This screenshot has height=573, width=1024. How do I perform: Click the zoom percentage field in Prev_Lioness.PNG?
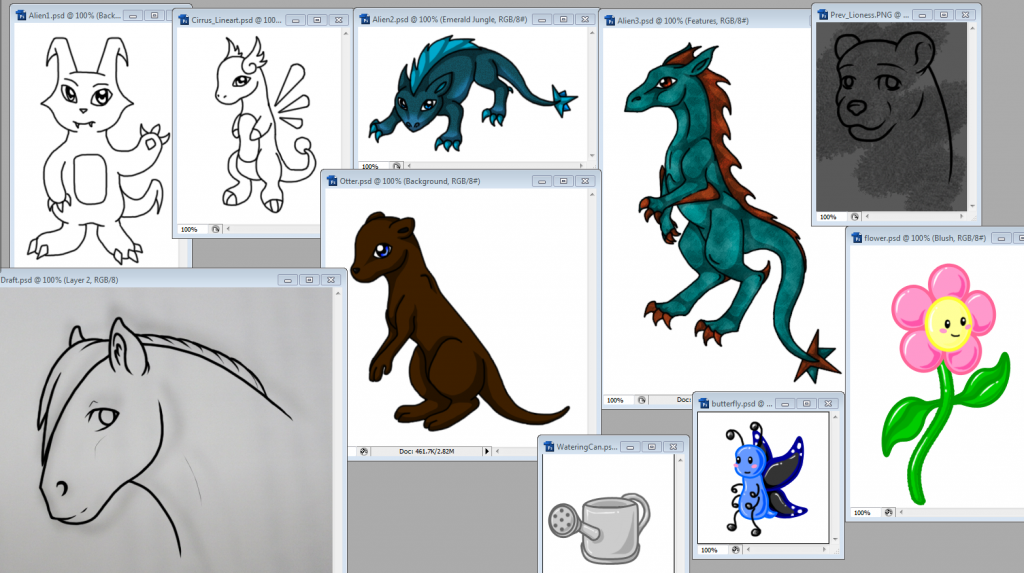828,216
